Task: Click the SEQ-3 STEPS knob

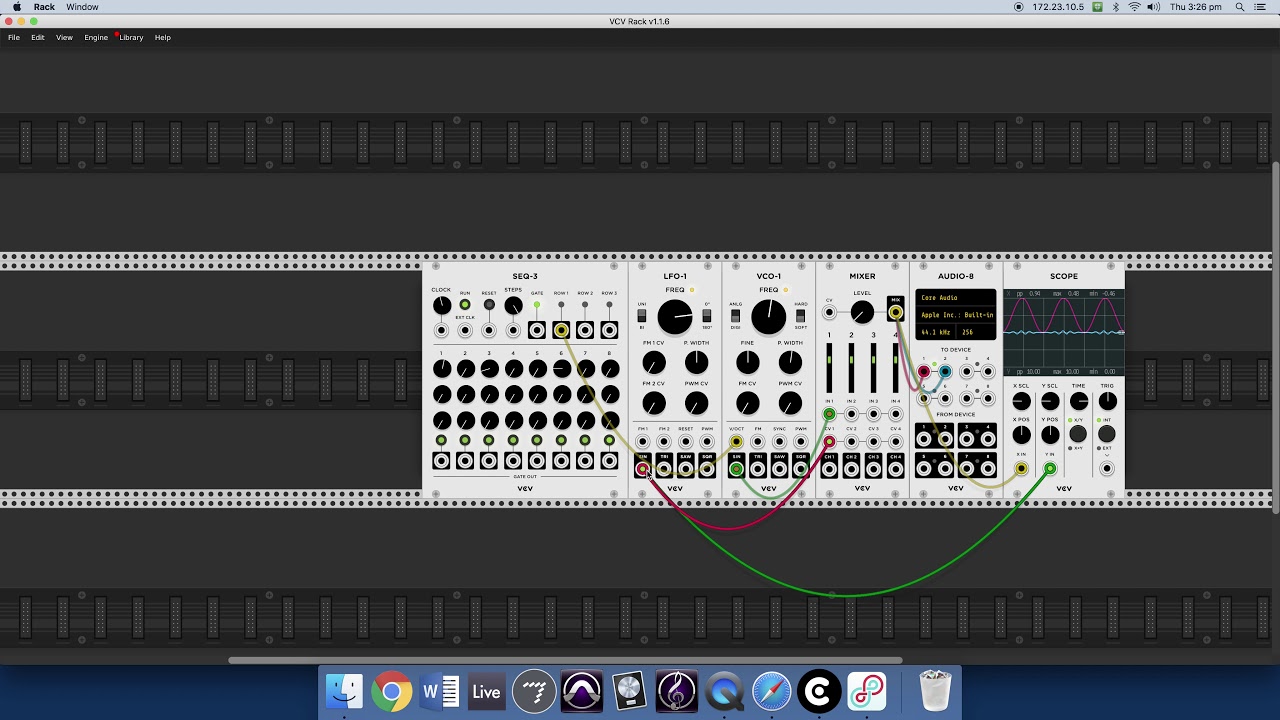Action: pyautogui.click(x=513, y=305)
